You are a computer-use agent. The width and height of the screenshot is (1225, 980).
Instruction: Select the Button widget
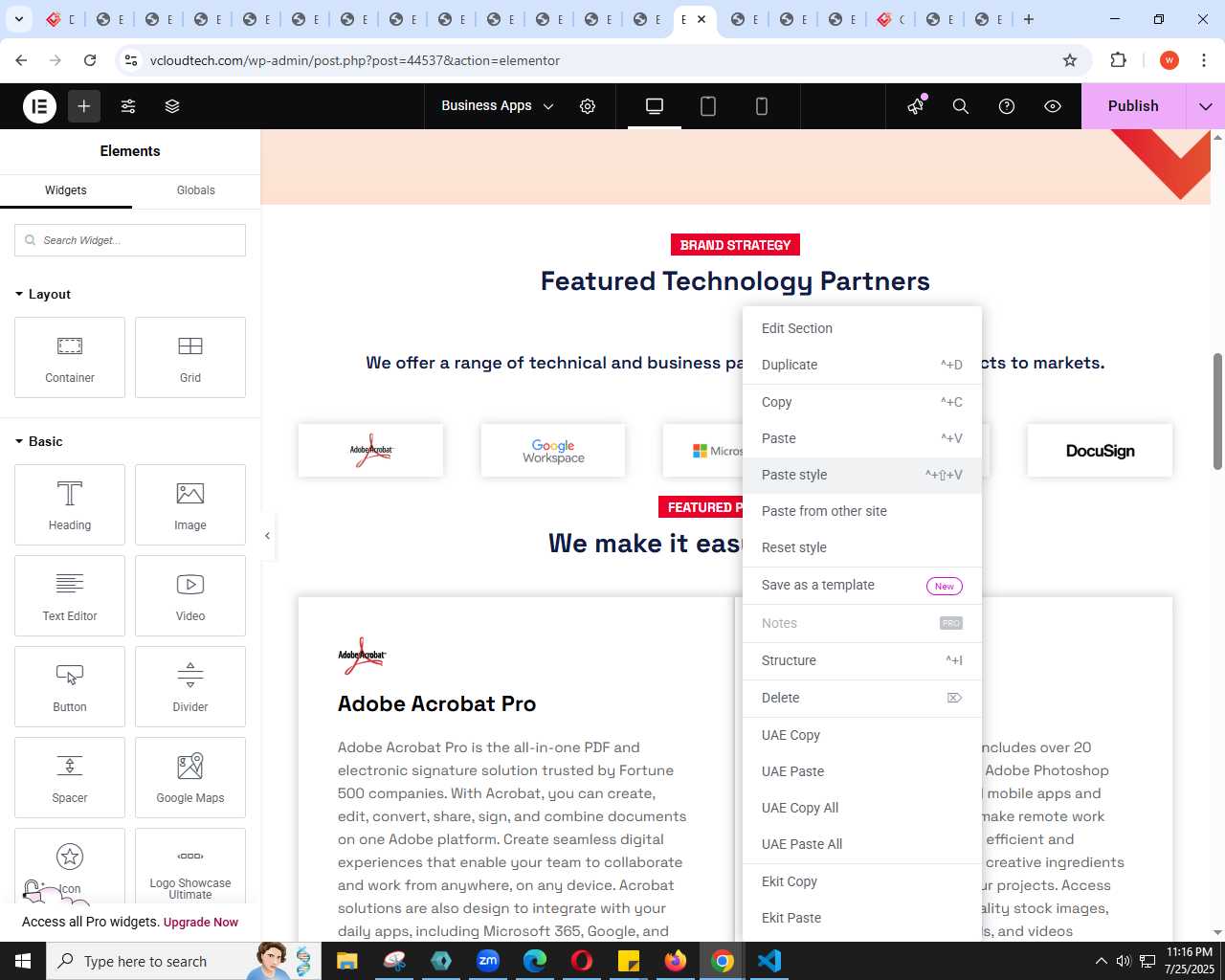click(x=70, y=686)
